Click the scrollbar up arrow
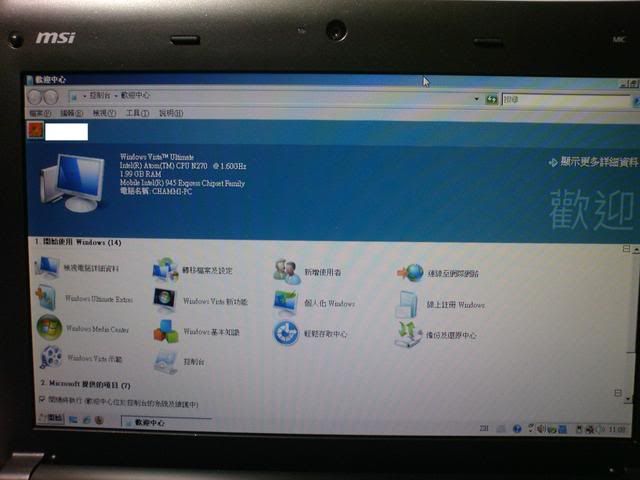Screen dimensions: 640x480 tap(636, 249)
